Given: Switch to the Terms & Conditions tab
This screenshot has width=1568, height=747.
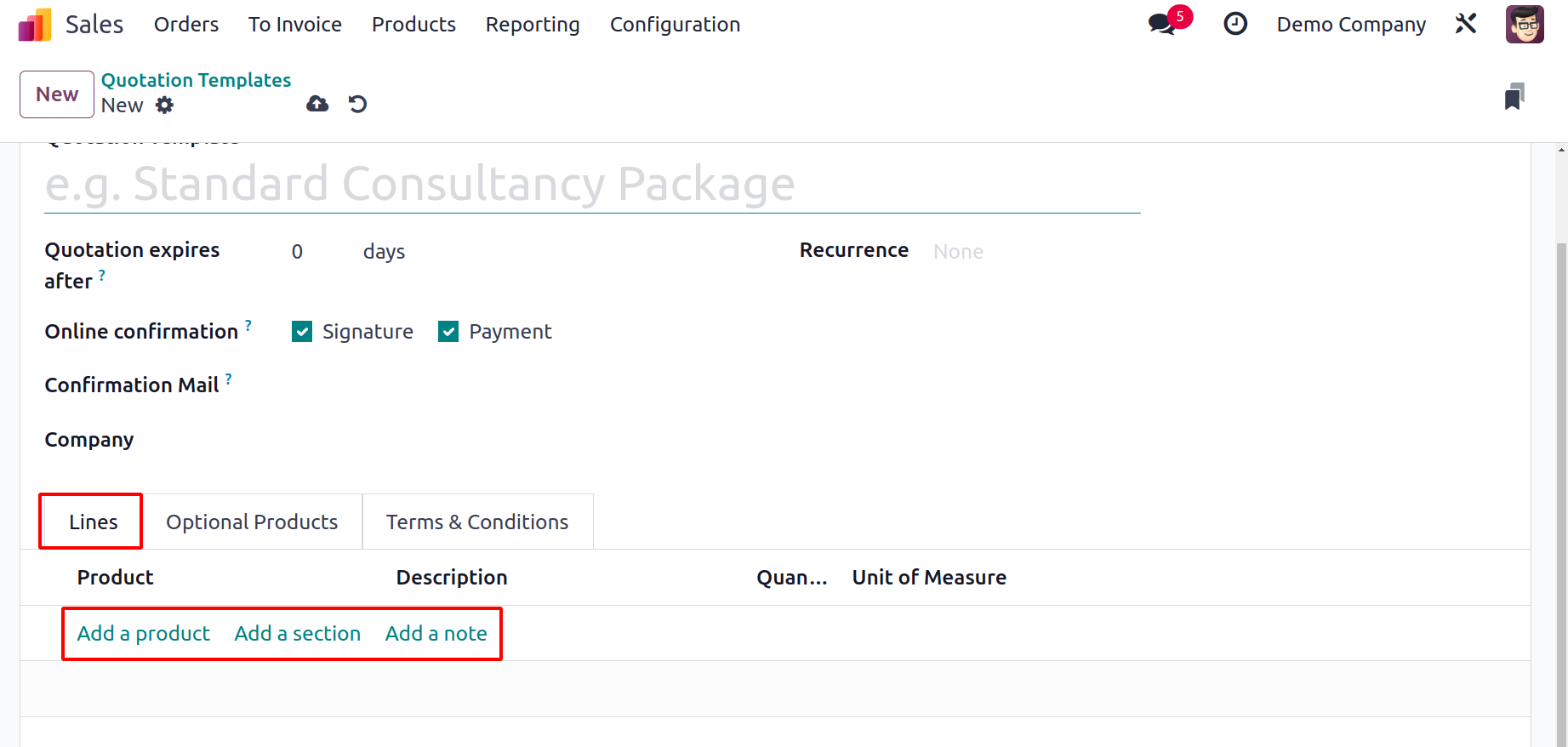Looking at the screenshot, I should 477,522.
